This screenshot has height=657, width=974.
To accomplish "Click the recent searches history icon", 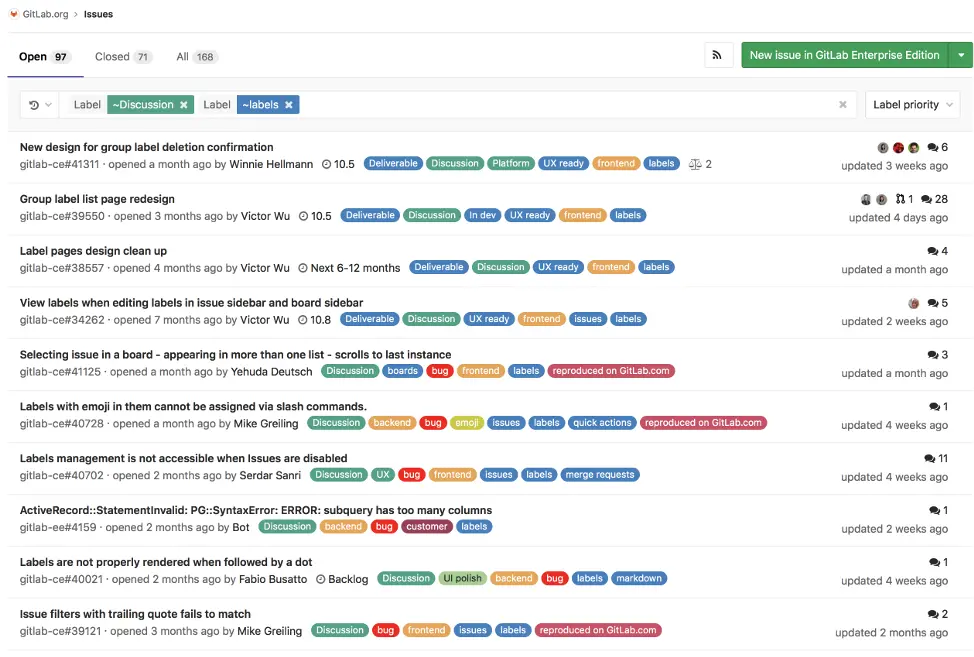I will pos(33,104).
